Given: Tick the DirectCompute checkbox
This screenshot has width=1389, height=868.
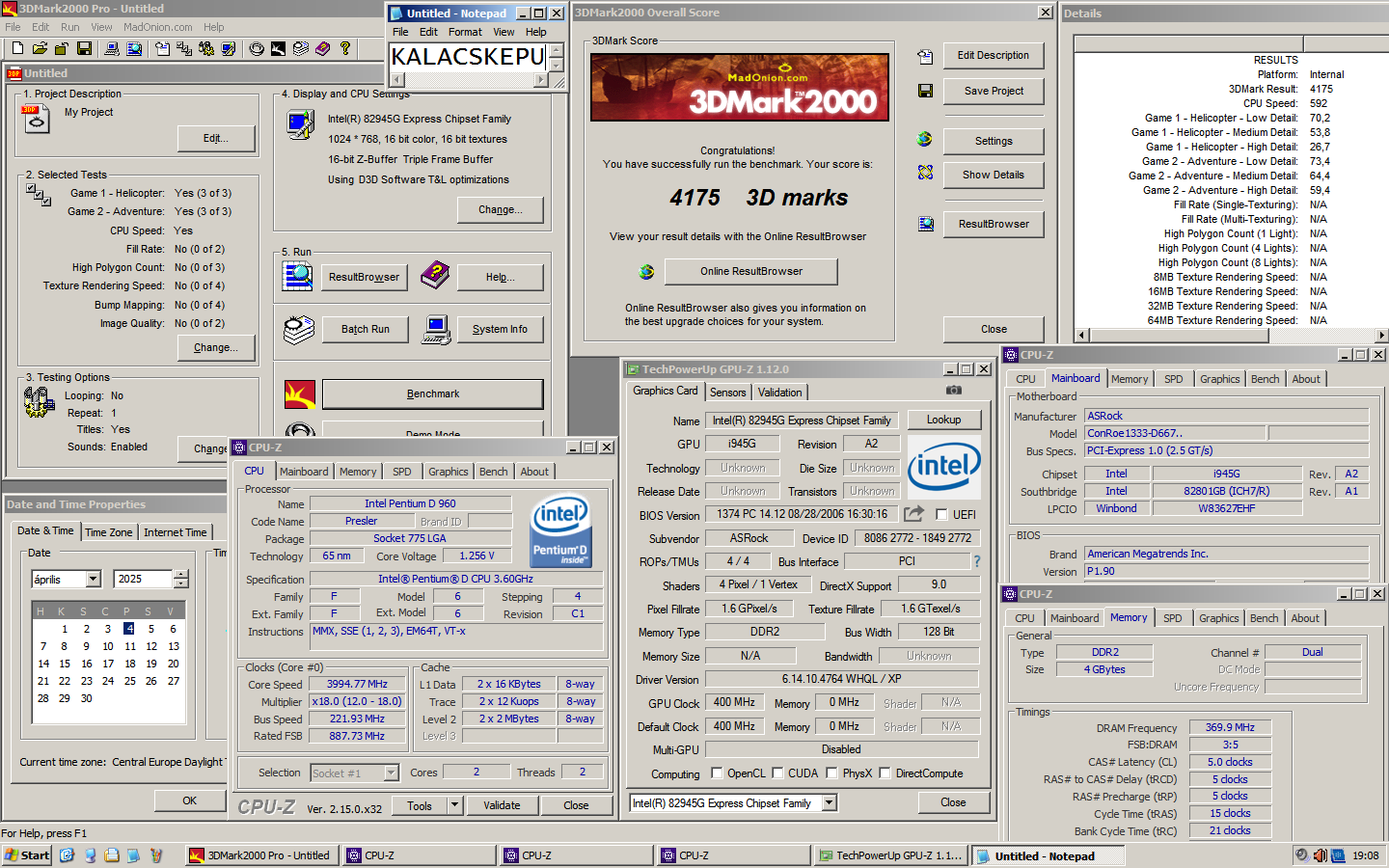Looking at the screenshot, I should pyautogui.click(x=885, y=773).
